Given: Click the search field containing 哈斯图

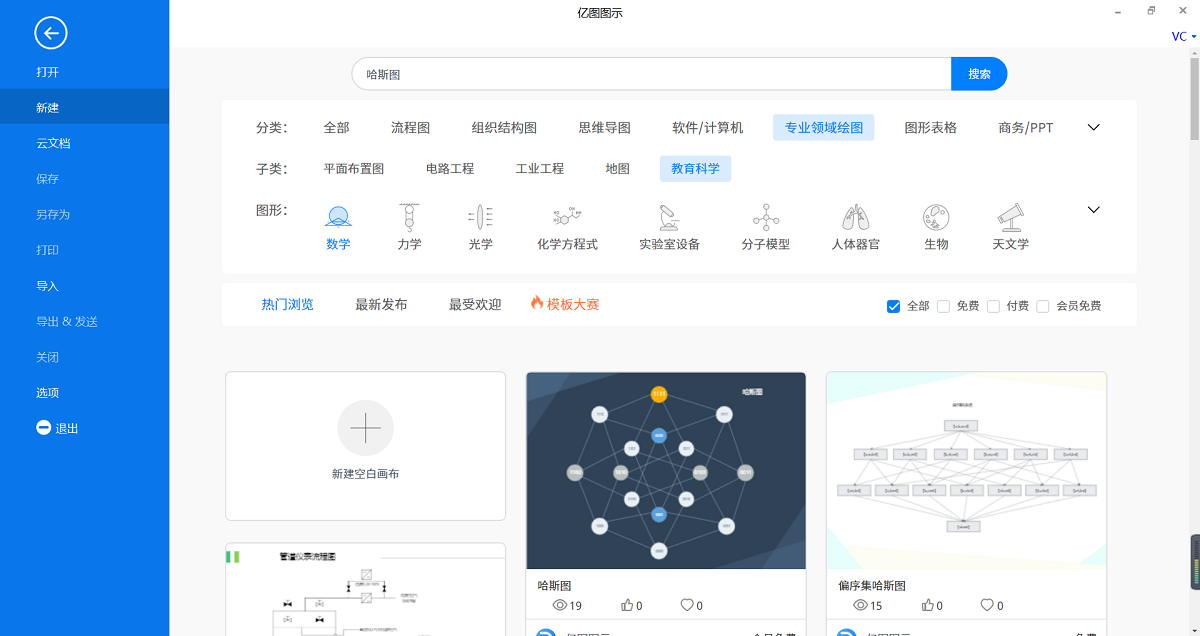Looking at the screenshot, I should [x=651, y=74].
